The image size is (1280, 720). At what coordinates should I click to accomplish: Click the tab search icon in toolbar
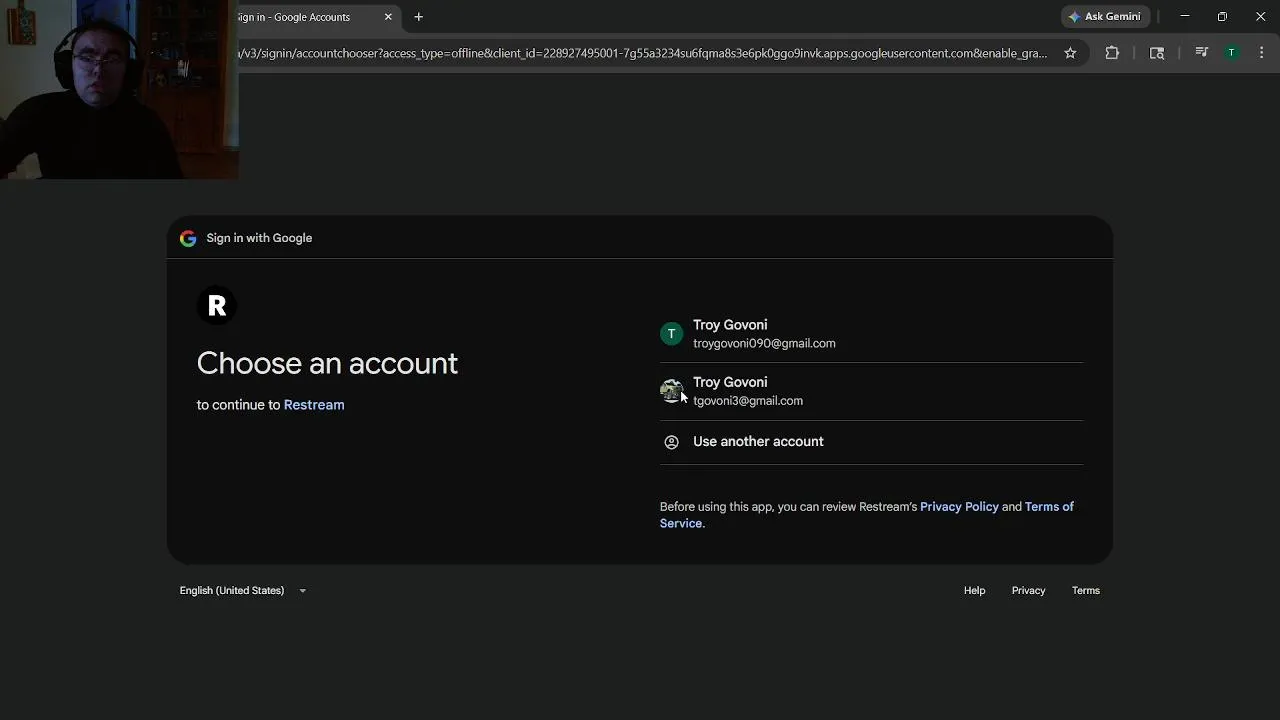coord(1157,53)
